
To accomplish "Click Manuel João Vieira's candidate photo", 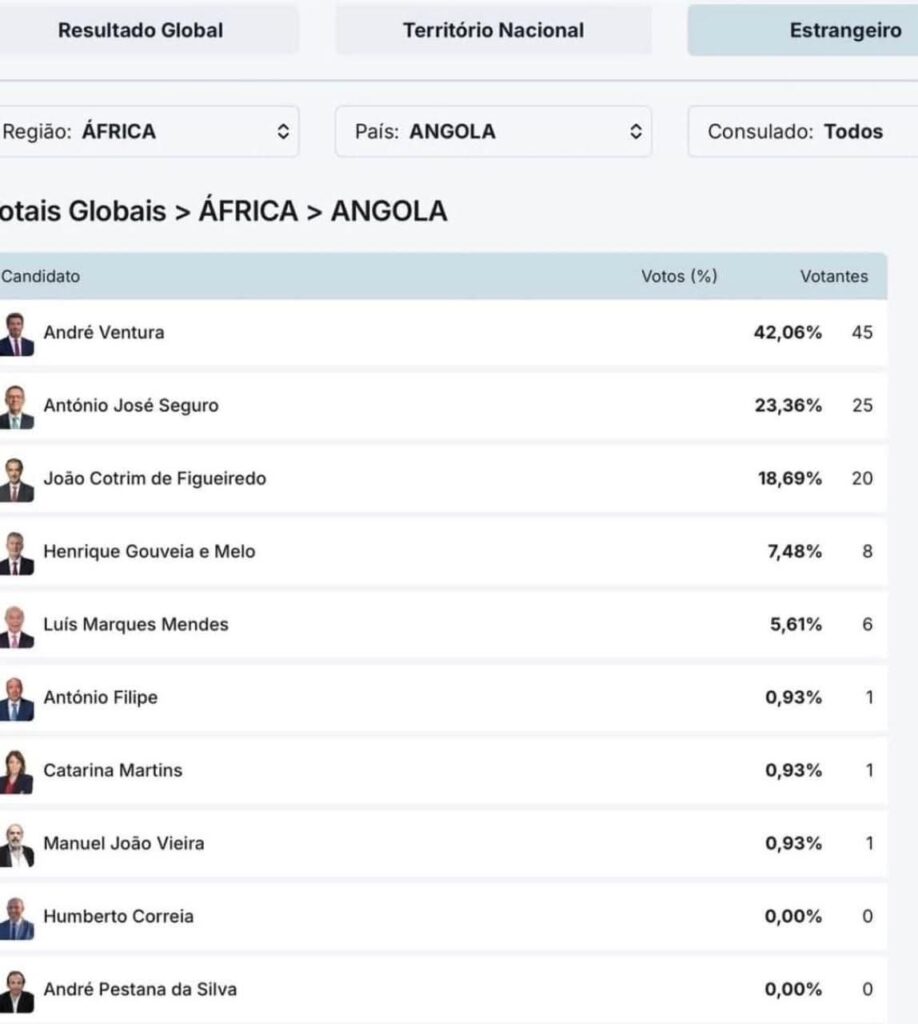I will click(x=16, y=845).
